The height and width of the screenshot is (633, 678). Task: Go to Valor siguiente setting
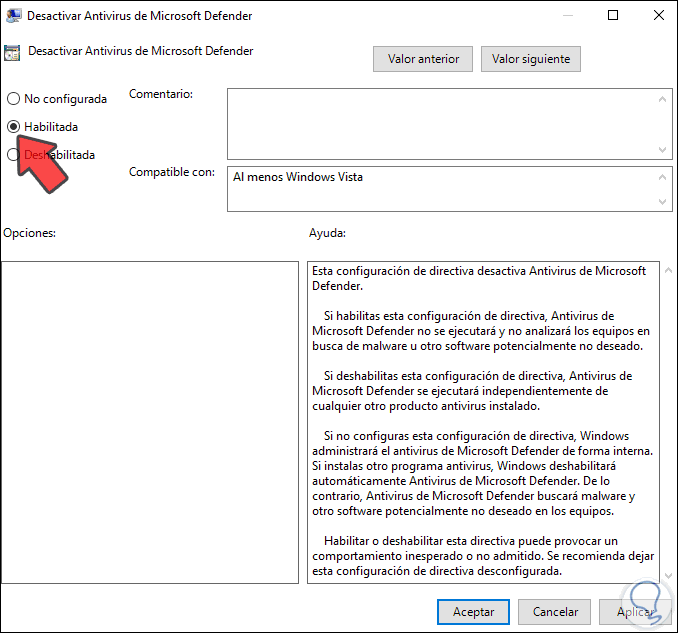click(531, 59)
